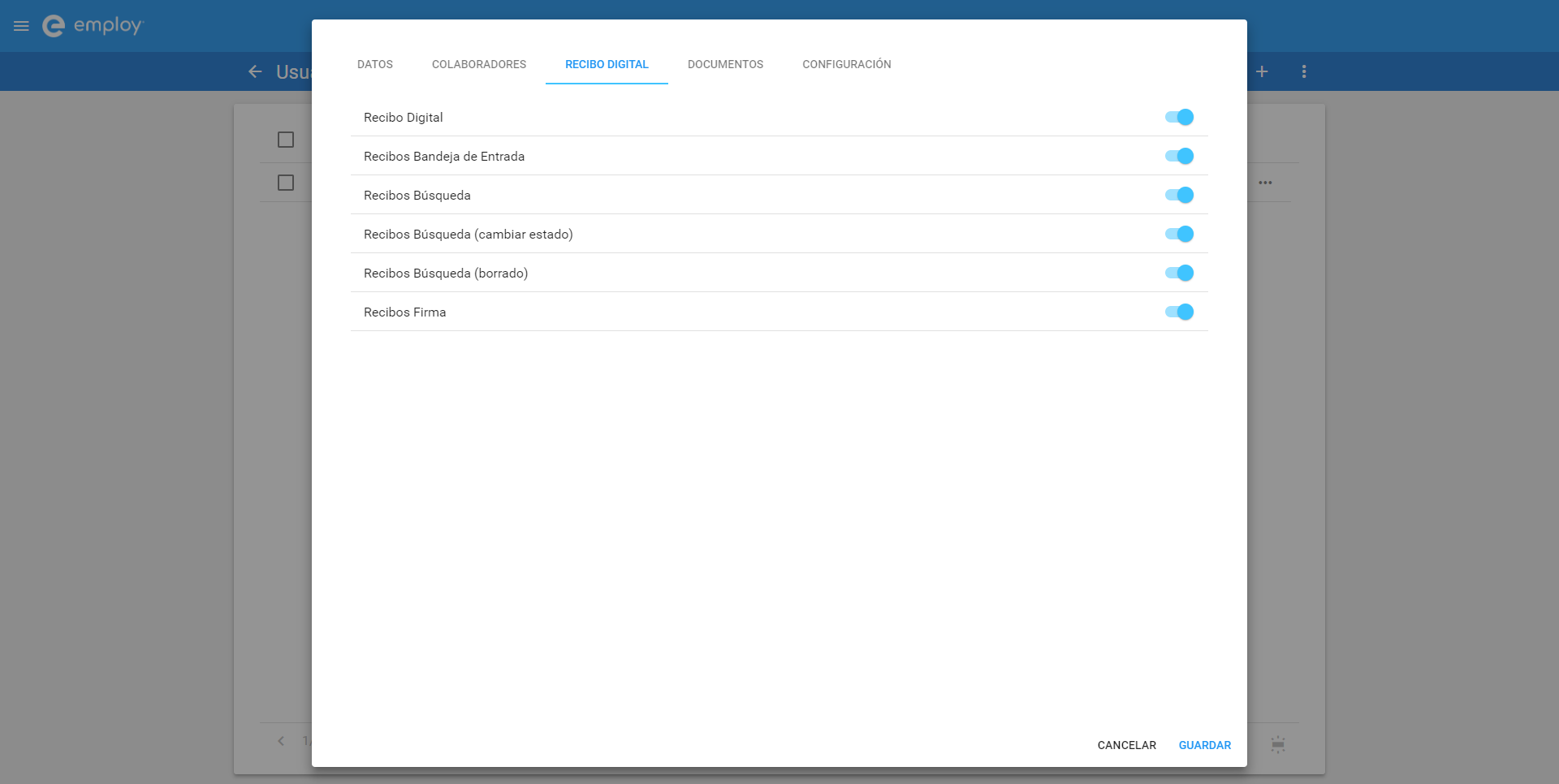Open the vertical three-dot options menu
The image size is (1559, 784).
point(1304,71)
